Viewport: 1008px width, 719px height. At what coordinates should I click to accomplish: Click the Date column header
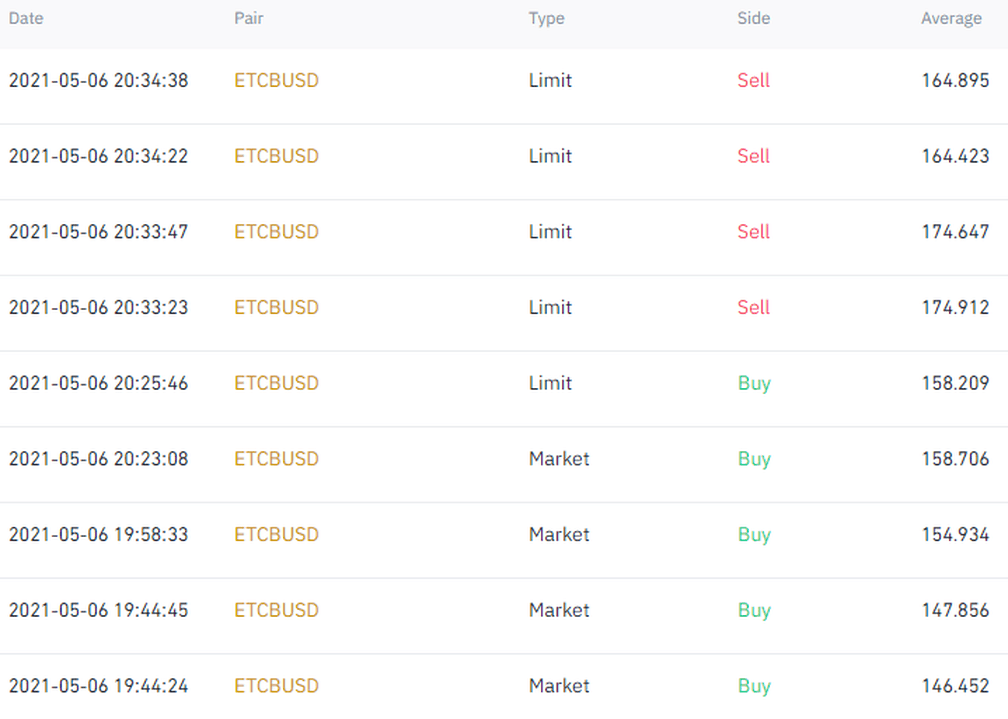pyautogui.click(x=26, y=18)
